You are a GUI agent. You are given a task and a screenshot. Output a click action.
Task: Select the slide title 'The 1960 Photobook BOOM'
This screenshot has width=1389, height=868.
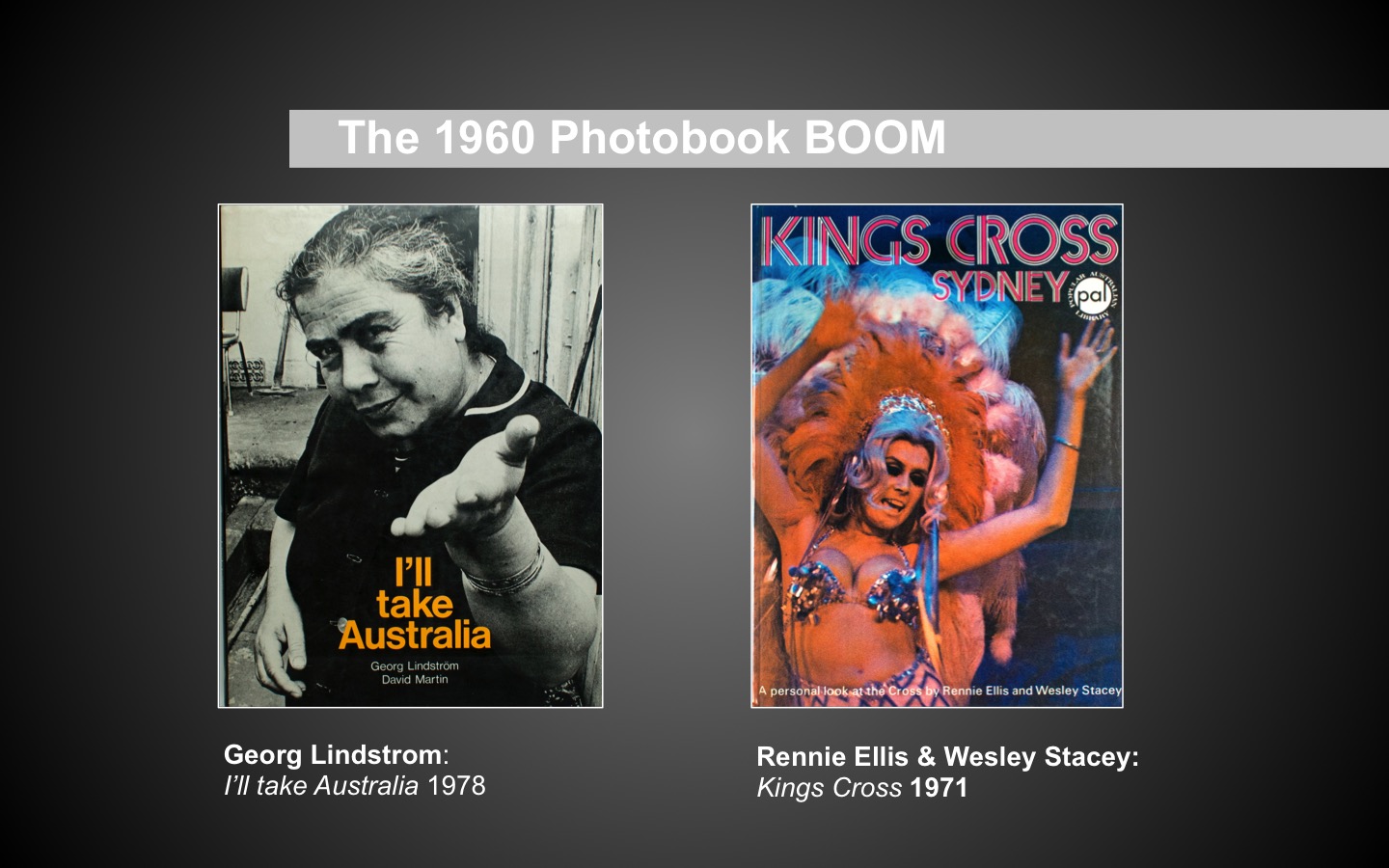[641, 138]
